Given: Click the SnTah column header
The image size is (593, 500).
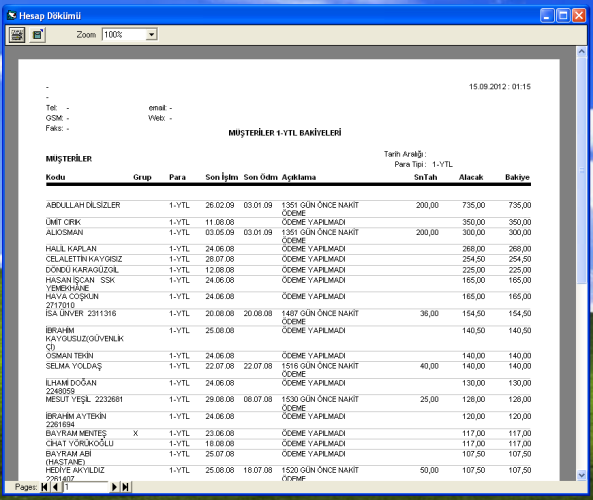Looking at the screenshot, I should 425,177.
